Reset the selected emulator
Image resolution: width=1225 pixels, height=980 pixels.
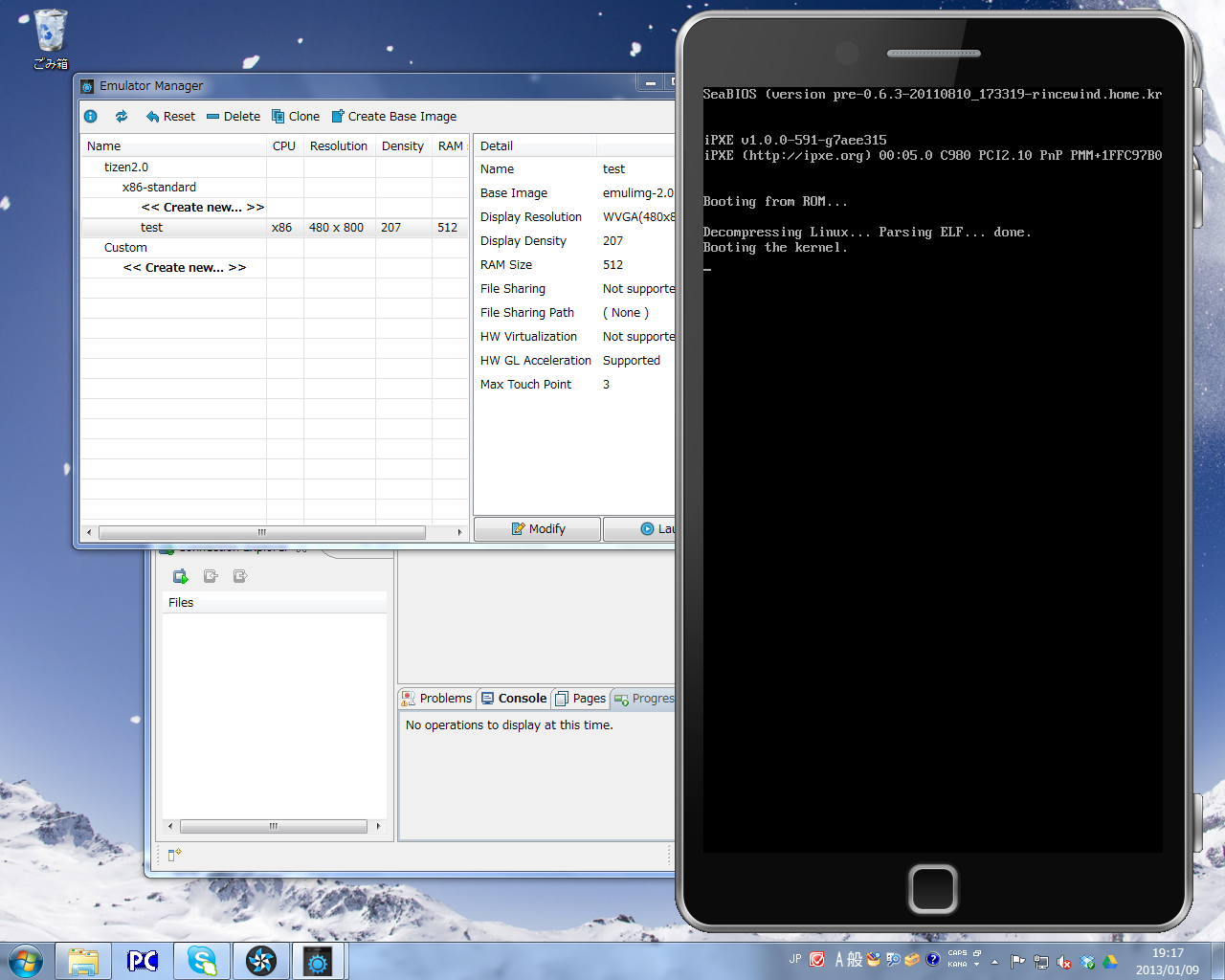pyautogui.click(x=170, y=117)
